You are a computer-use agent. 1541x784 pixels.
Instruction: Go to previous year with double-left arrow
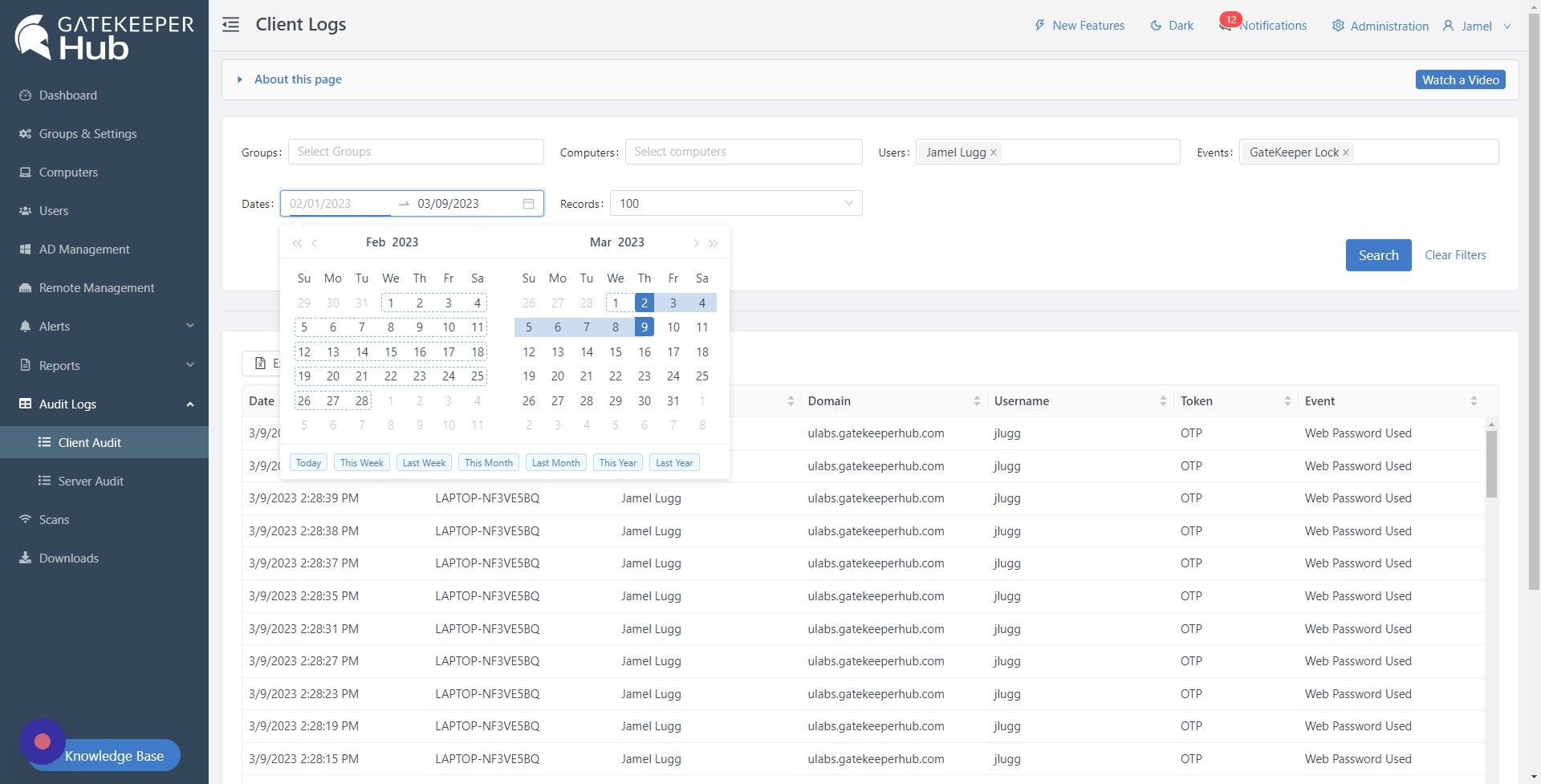click(297, 243)
